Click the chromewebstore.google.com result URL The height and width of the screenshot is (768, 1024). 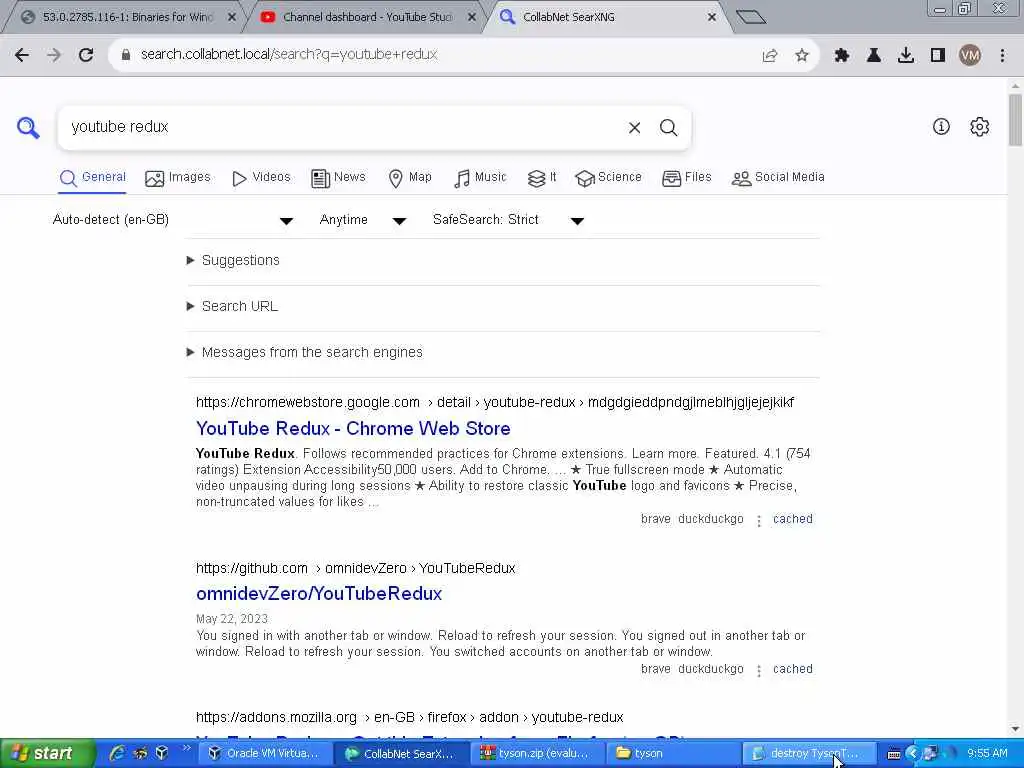pos(495,402)
